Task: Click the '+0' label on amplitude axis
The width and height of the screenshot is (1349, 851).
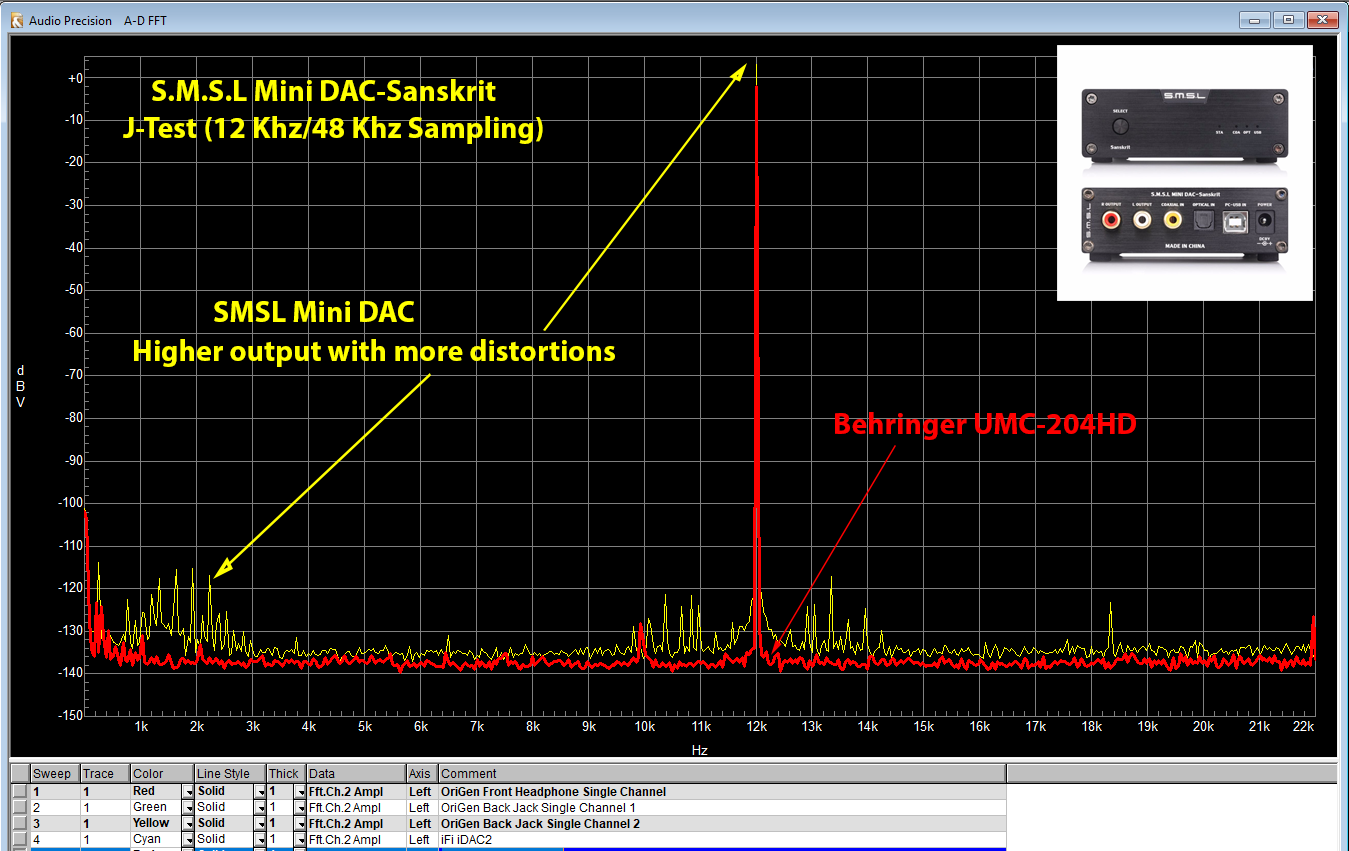Action: click(75, 78)
